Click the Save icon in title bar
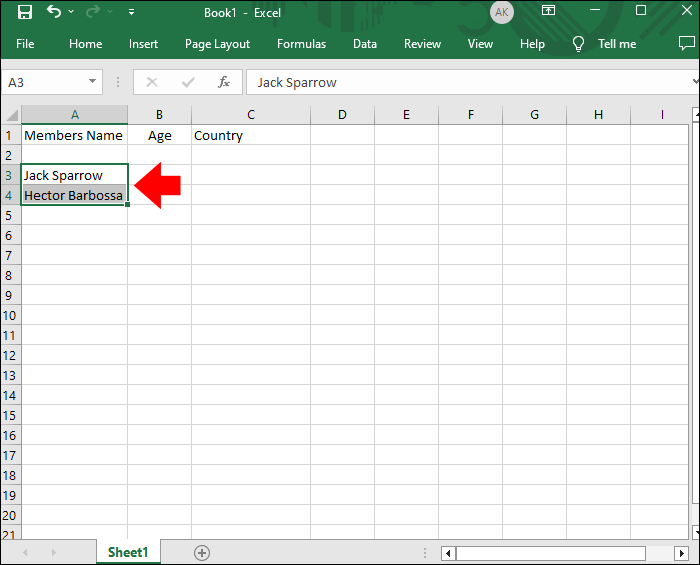700x565 pixels. click(x=25, y=12)
